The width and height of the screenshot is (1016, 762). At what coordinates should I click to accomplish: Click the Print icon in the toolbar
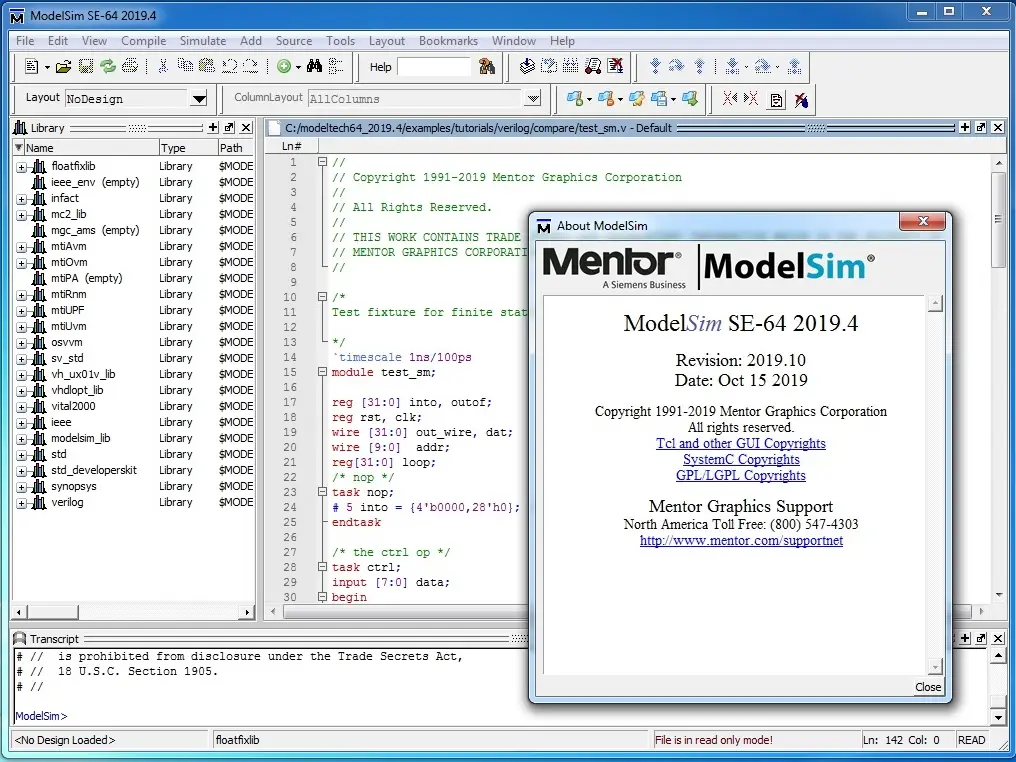coord(130,66)
